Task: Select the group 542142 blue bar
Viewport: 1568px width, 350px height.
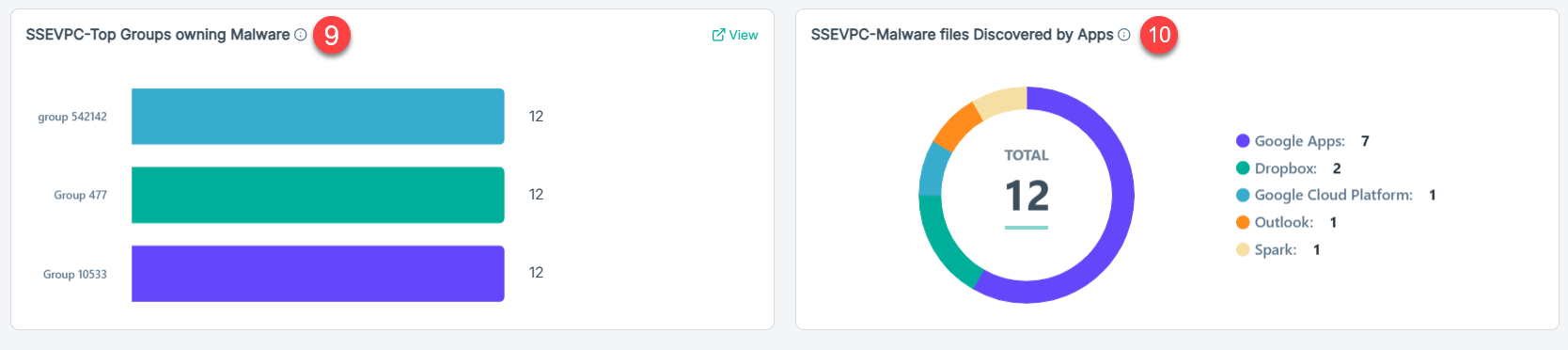Action: click(318, 117)
